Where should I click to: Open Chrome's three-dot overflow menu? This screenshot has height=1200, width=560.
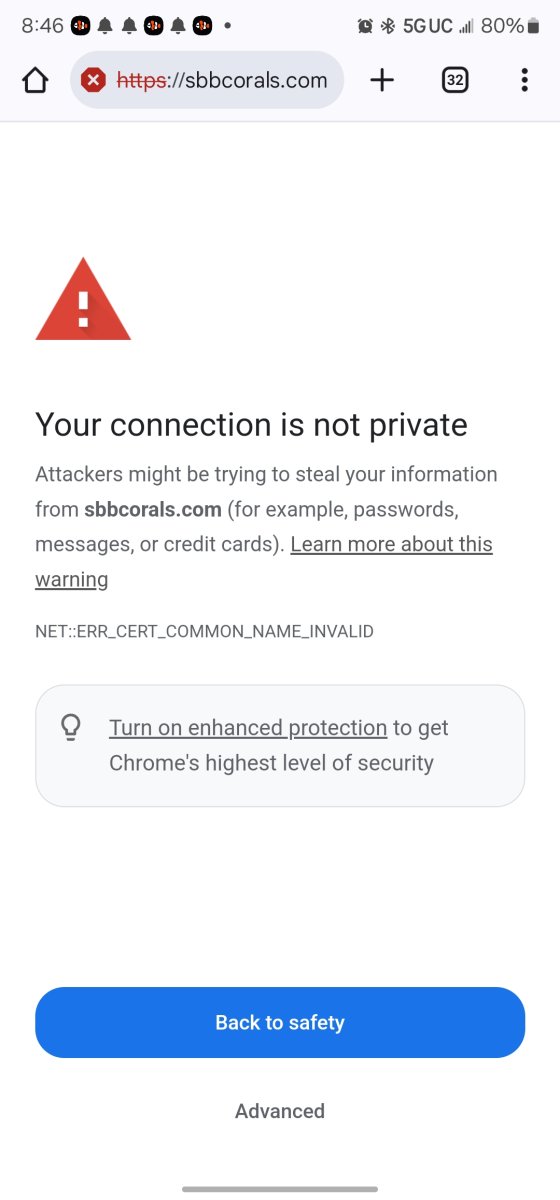point(524,80)
